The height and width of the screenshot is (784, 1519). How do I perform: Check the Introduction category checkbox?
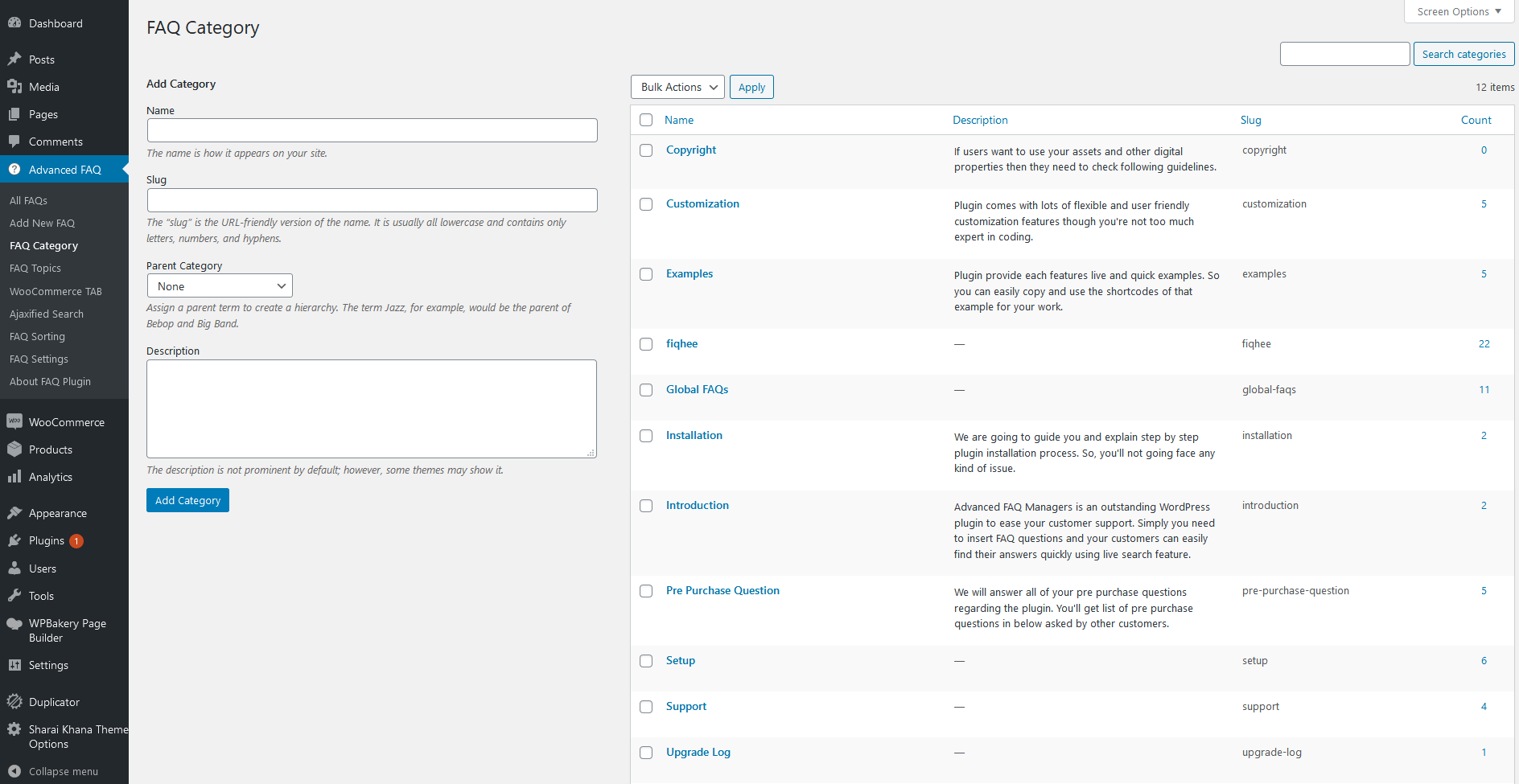coord(646,506)
